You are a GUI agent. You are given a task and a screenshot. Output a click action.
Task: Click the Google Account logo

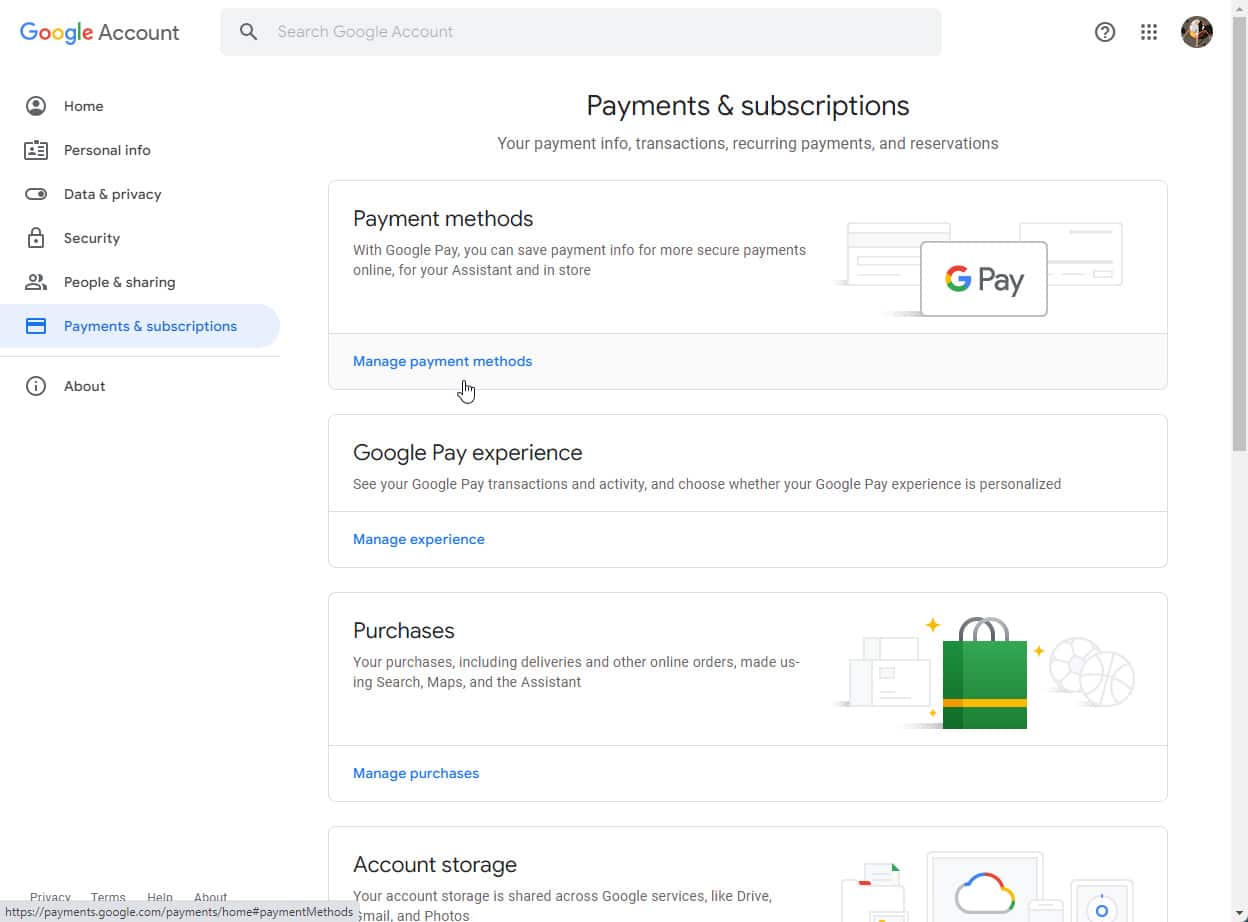(x=100, y=32)
